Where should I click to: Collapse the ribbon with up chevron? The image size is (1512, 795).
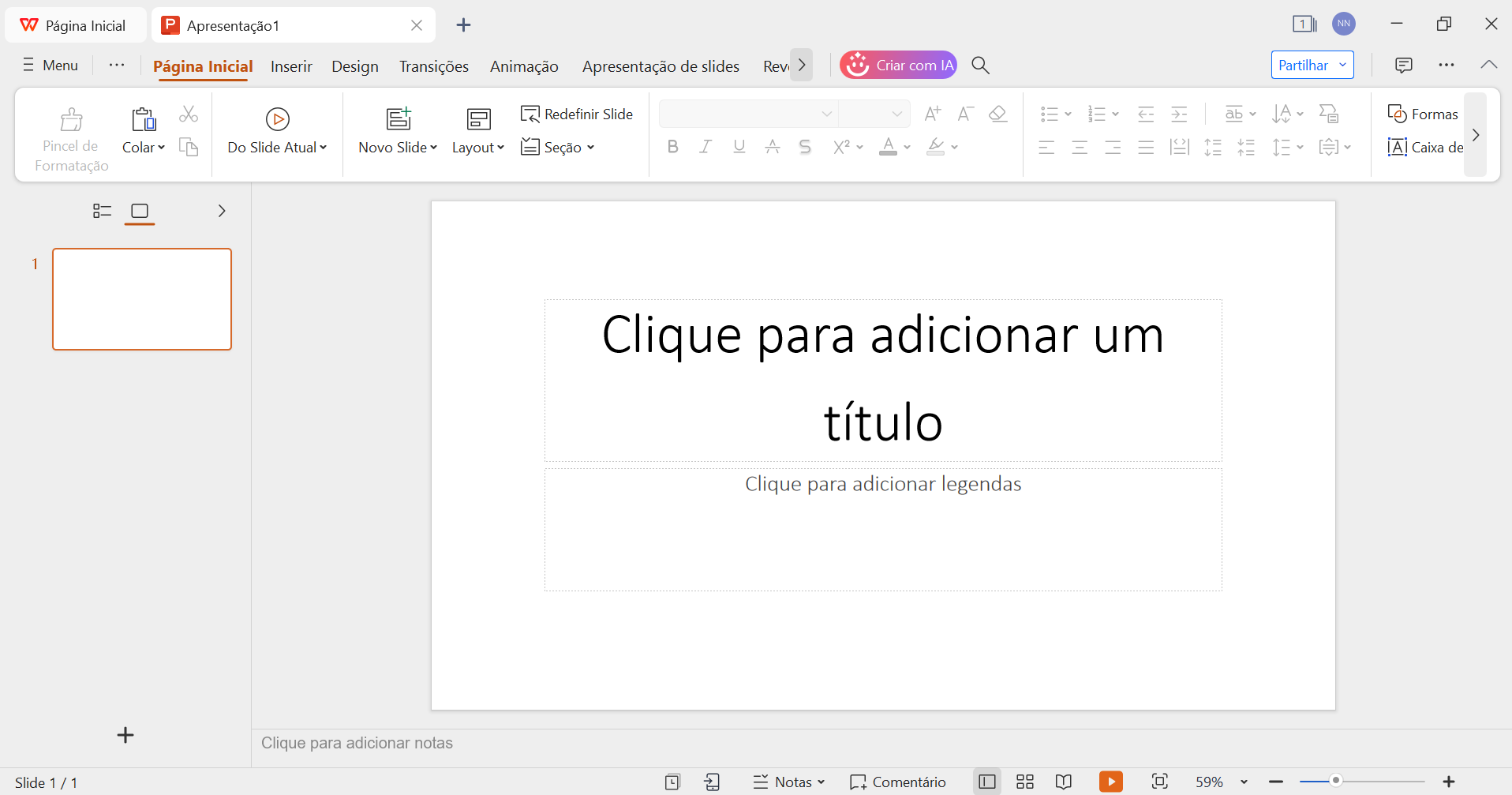coord(1488,65)
